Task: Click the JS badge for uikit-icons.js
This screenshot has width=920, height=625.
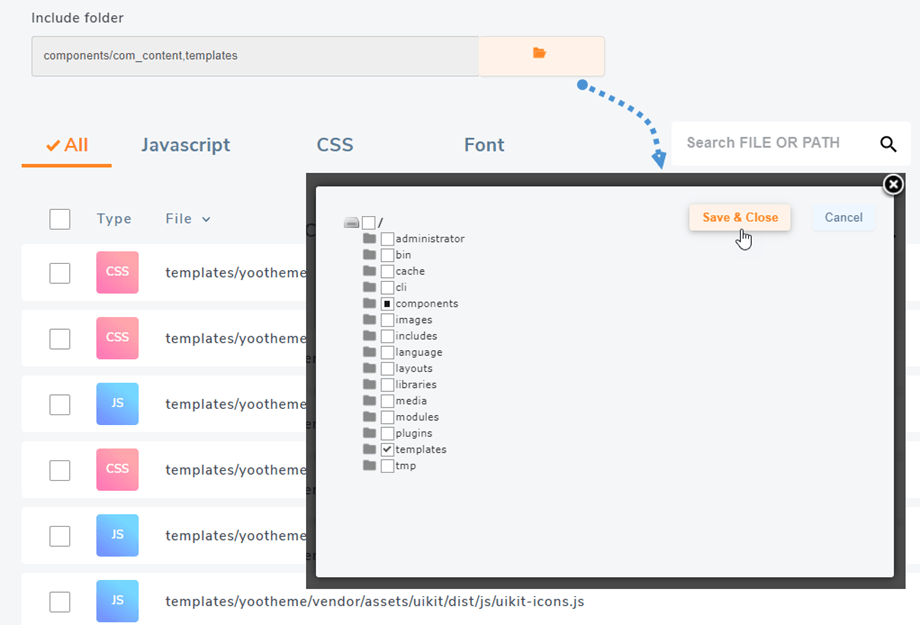Action: coord(117,601)
